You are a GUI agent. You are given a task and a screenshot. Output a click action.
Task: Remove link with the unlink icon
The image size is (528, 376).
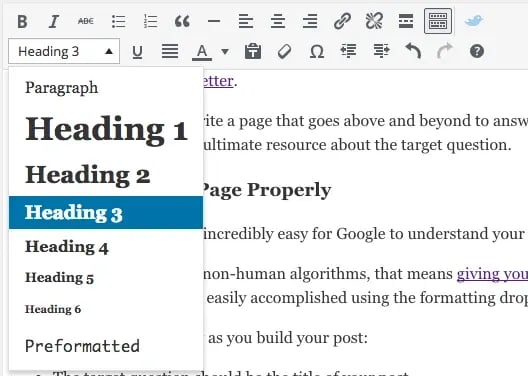[x=374, y=21]
